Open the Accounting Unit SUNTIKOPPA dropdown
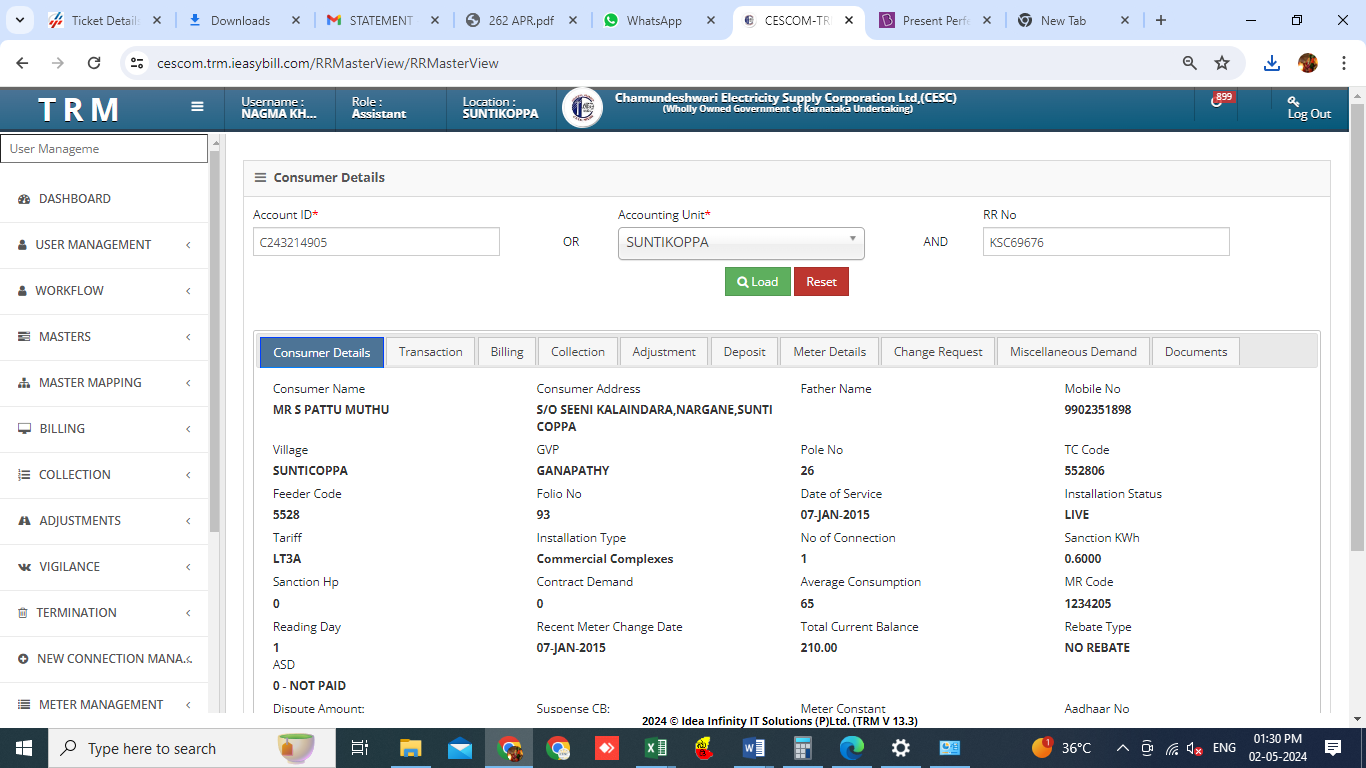 pos(741,244)
